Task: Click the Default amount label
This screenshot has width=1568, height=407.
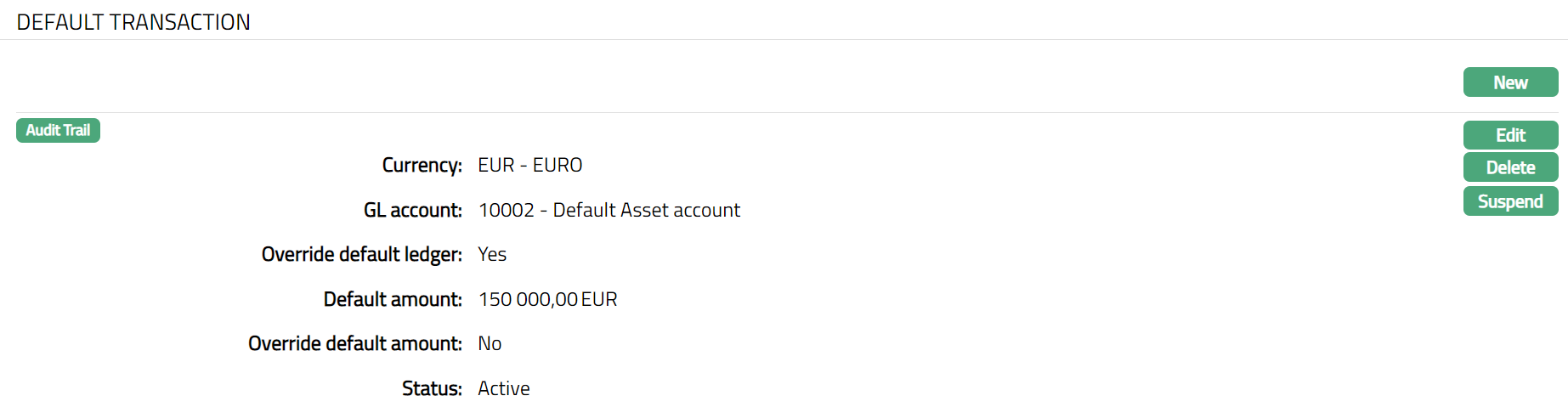Action: (393, 299)
